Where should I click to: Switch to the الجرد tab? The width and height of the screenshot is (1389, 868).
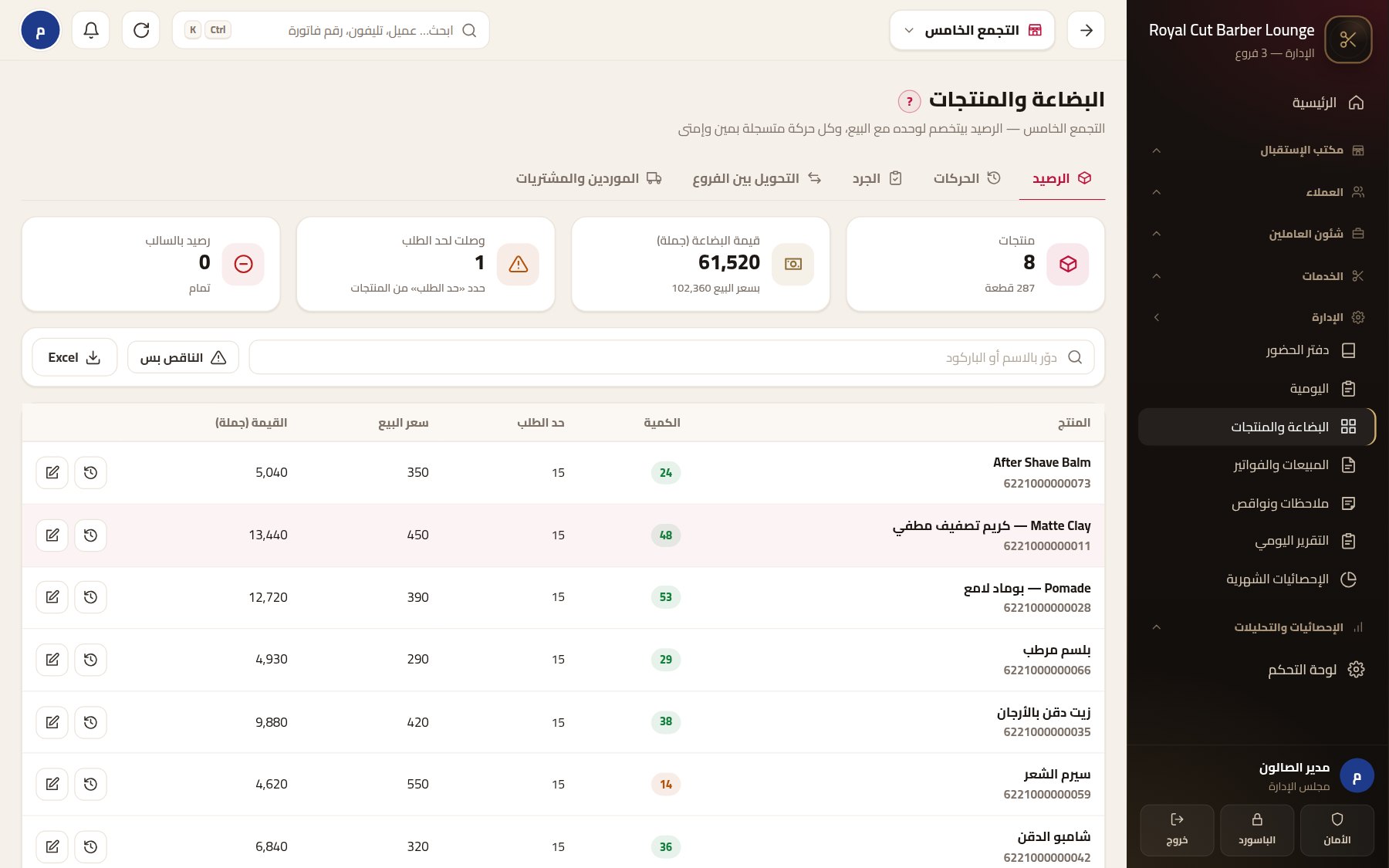coord(877,178)
